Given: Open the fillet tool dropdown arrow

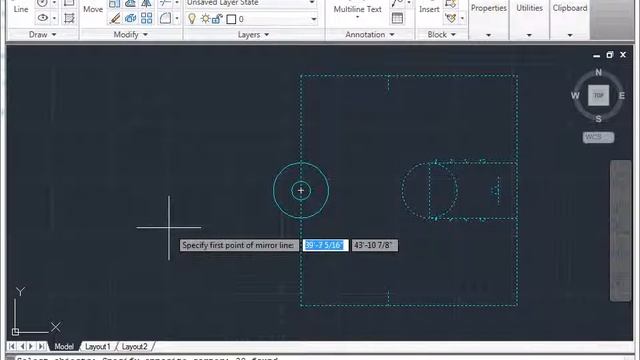Looking at the screenshot, I should (177, 18).
